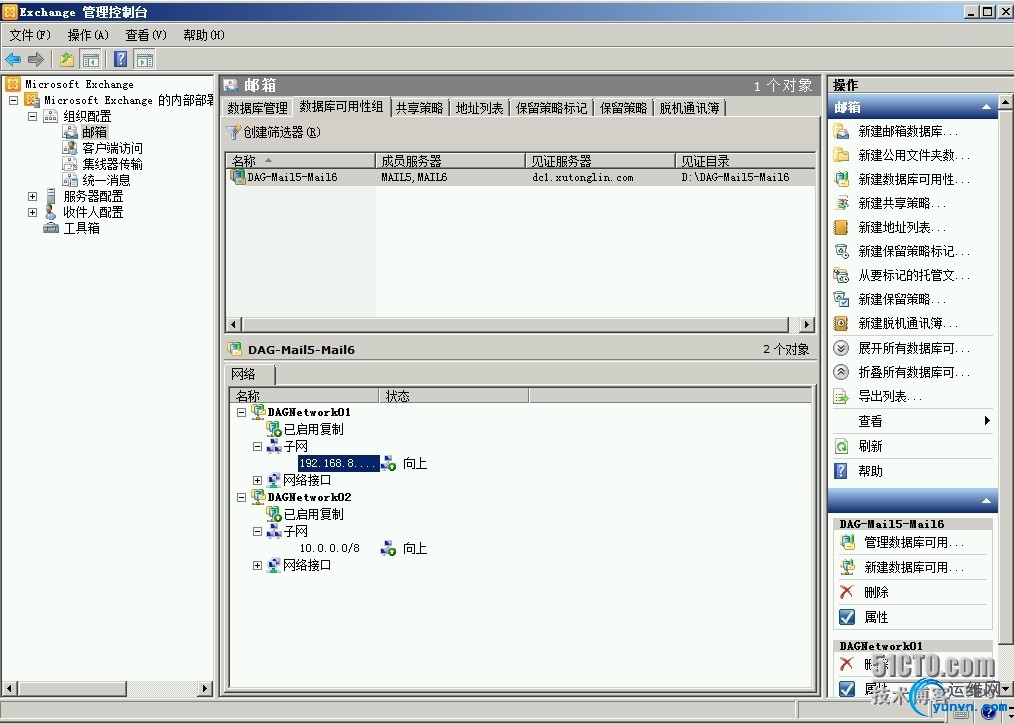
Task: Click the 创建筛选器 filter funnel icon
Action: [233, 132]
